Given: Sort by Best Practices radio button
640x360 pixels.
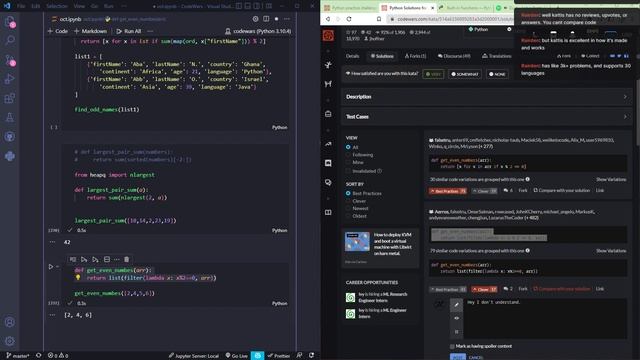Looking at the screenshot, I should (348, 193).
